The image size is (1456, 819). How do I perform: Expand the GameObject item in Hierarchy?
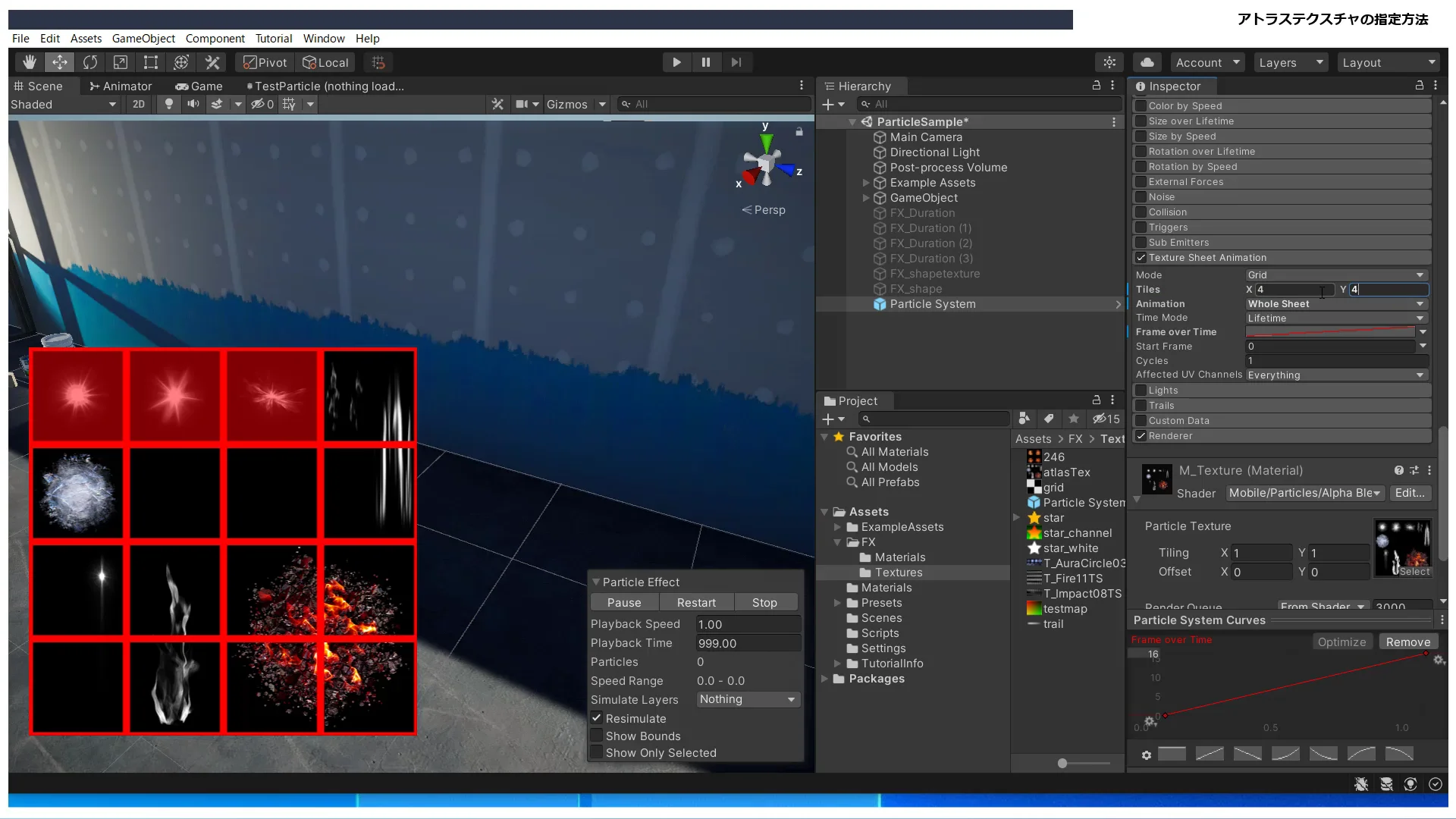[867, 198]
